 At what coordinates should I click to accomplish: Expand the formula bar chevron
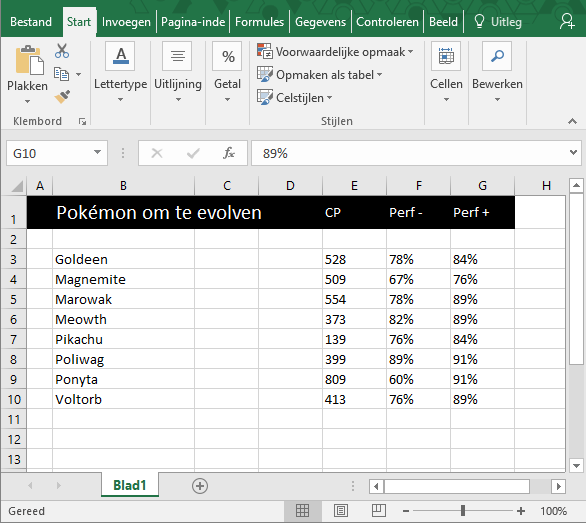click(573, 153)
